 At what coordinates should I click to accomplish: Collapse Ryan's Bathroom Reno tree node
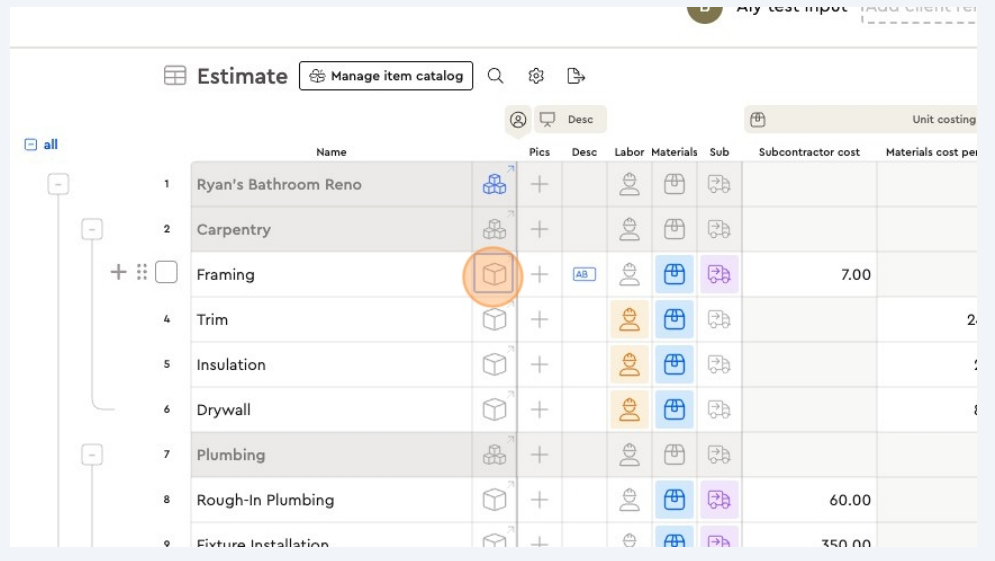pyautogui.click(x=59, y=185)
